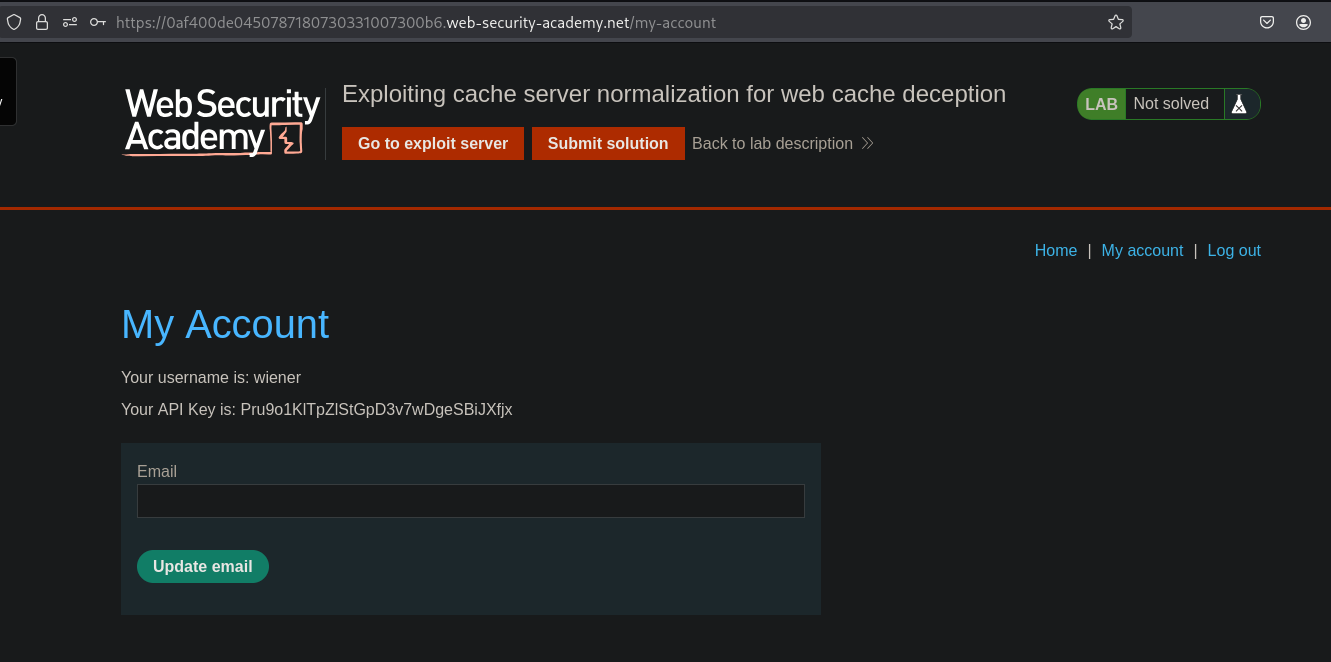1331x662 pixels.
Task: Focus the Email input field
Action: pyautogui.click(x=470, y=501)
